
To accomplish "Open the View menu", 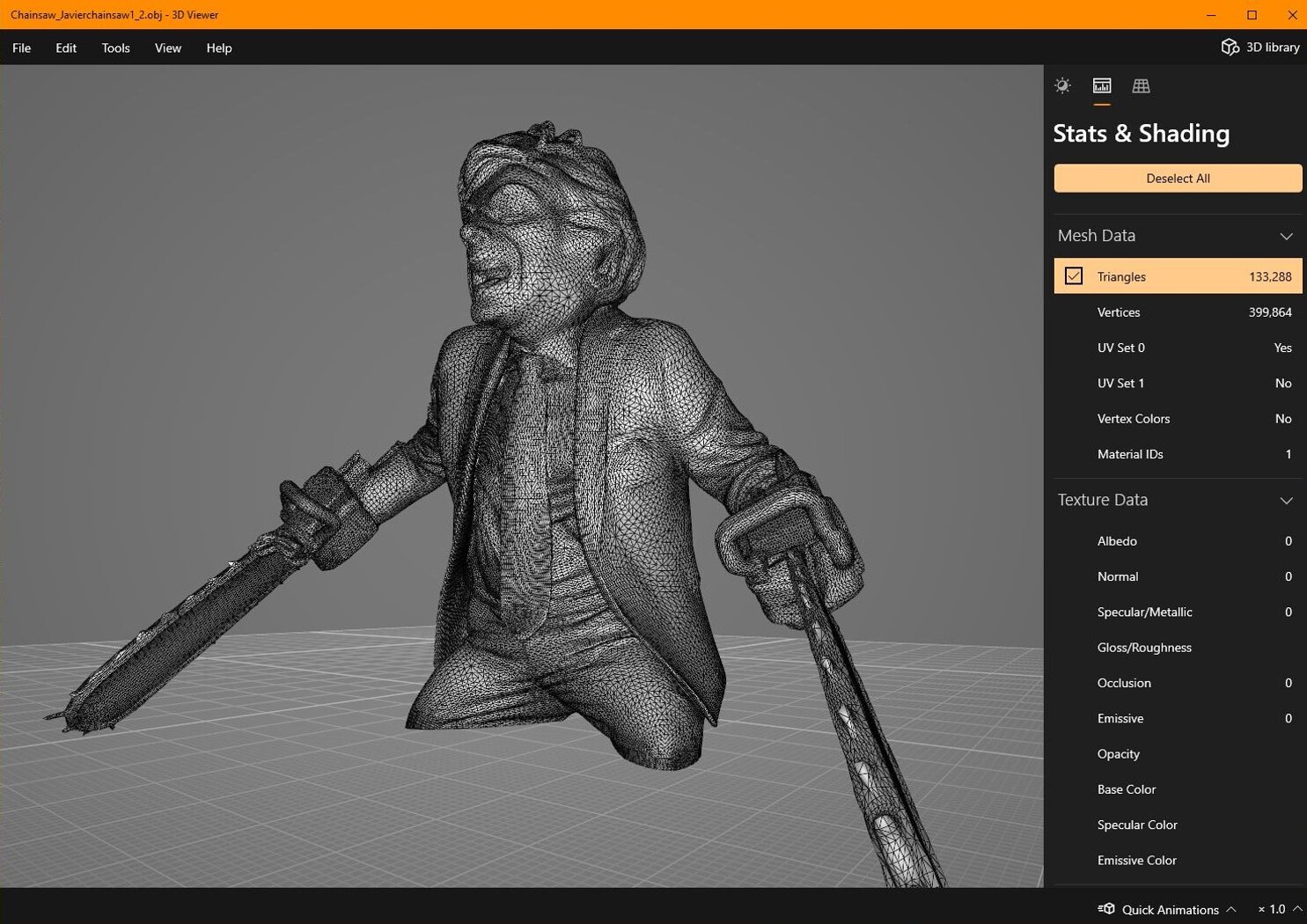I will pos(168,48).
